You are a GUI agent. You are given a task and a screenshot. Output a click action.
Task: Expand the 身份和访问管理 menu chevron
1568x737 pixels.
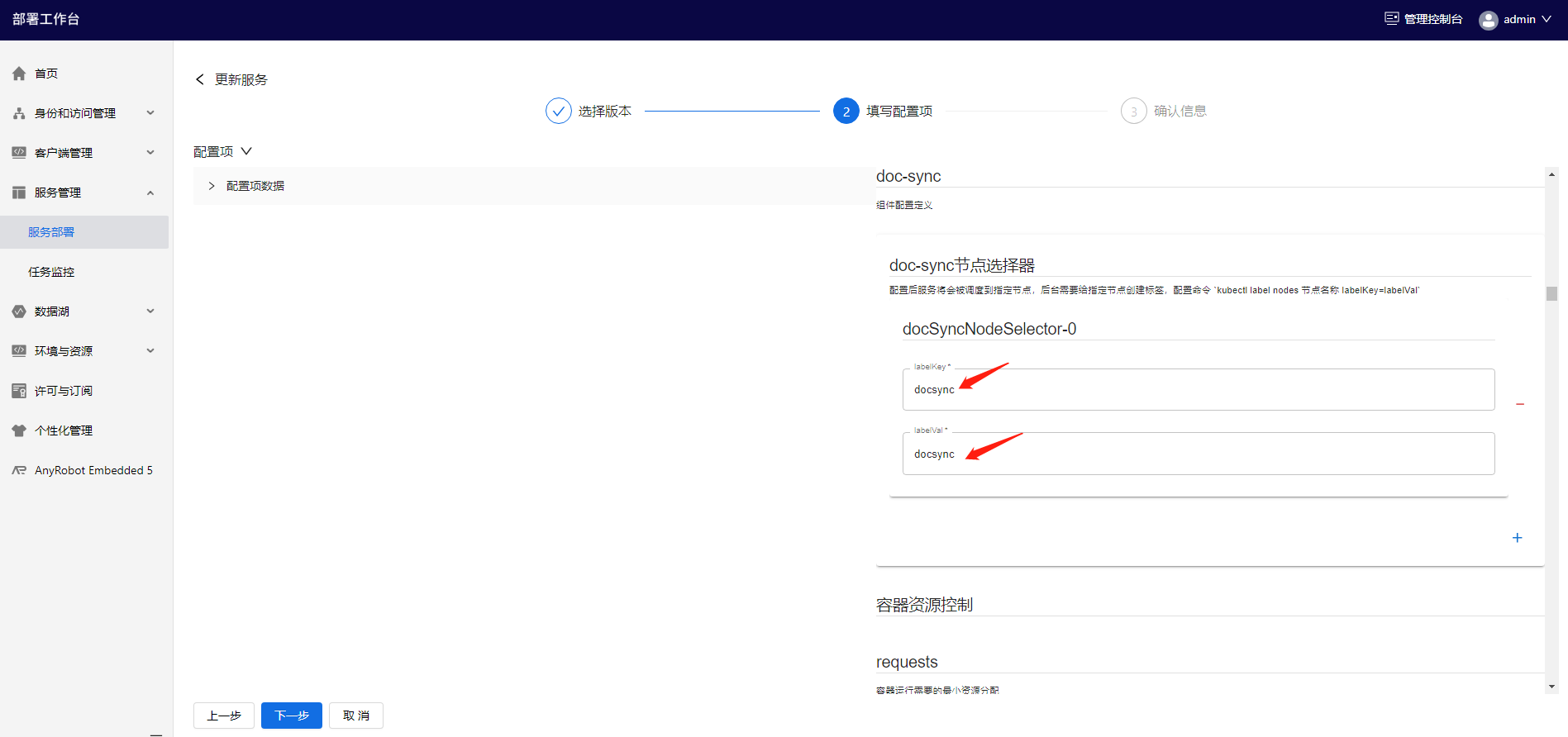tap(150, 112)
